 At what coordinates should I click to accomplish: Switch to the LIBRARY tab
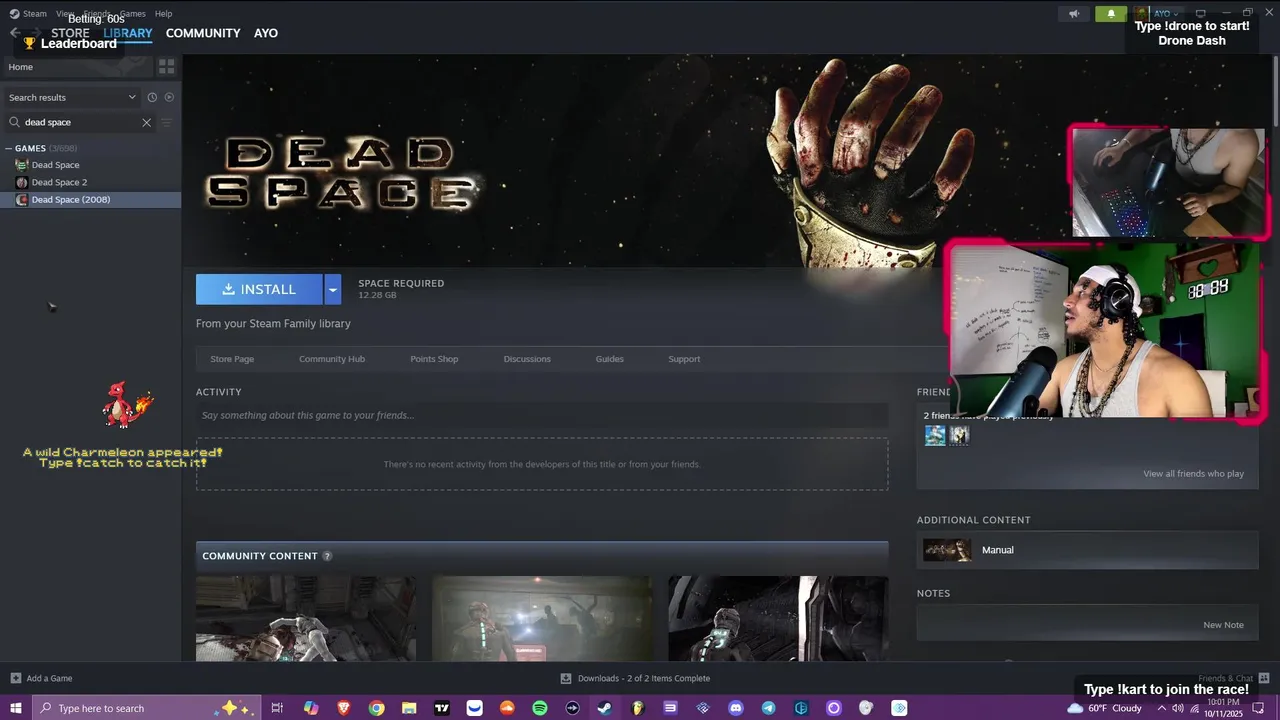tap(128, 33)
